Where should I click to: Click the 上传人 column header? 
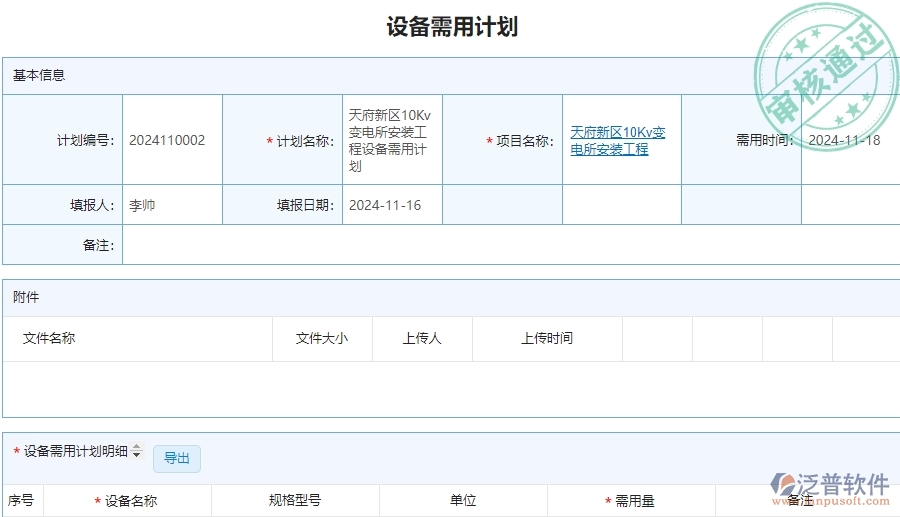[422, 339]
